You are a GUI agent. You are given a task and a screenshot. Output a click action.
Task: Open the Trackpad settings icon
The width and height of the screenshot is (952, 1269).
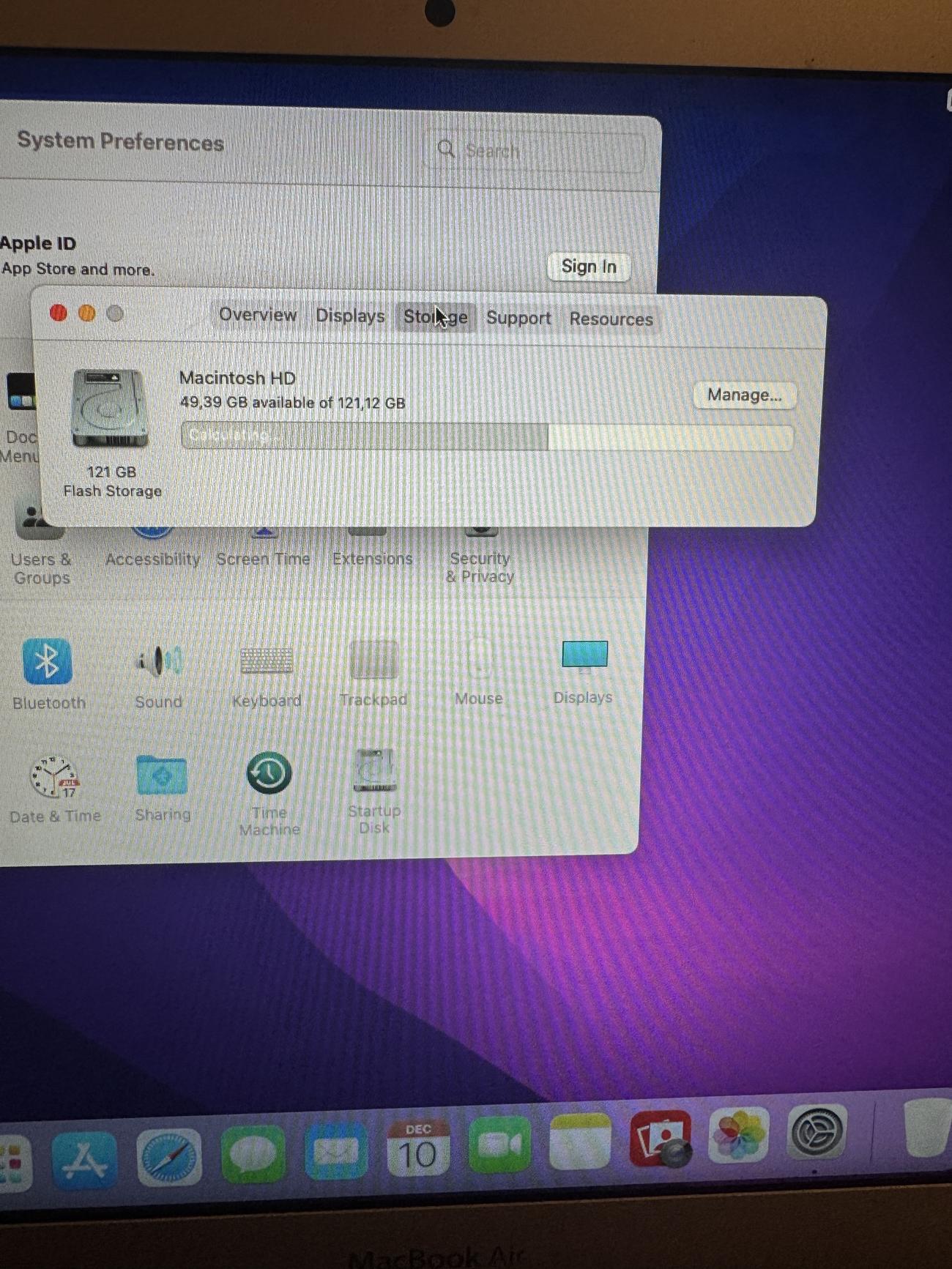click(x=373, y=660)
